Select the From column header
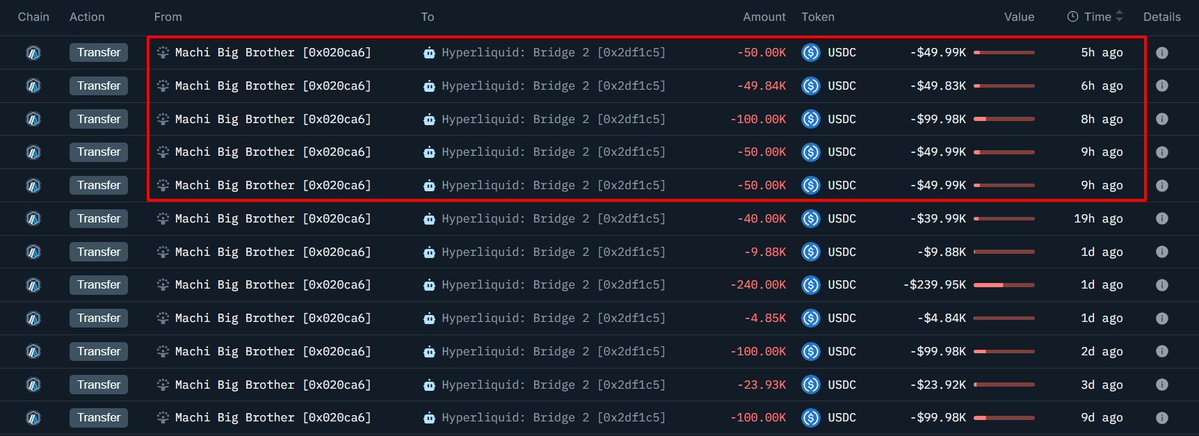The width and height of the screenshot is (1199, 436). pos(167,17)
